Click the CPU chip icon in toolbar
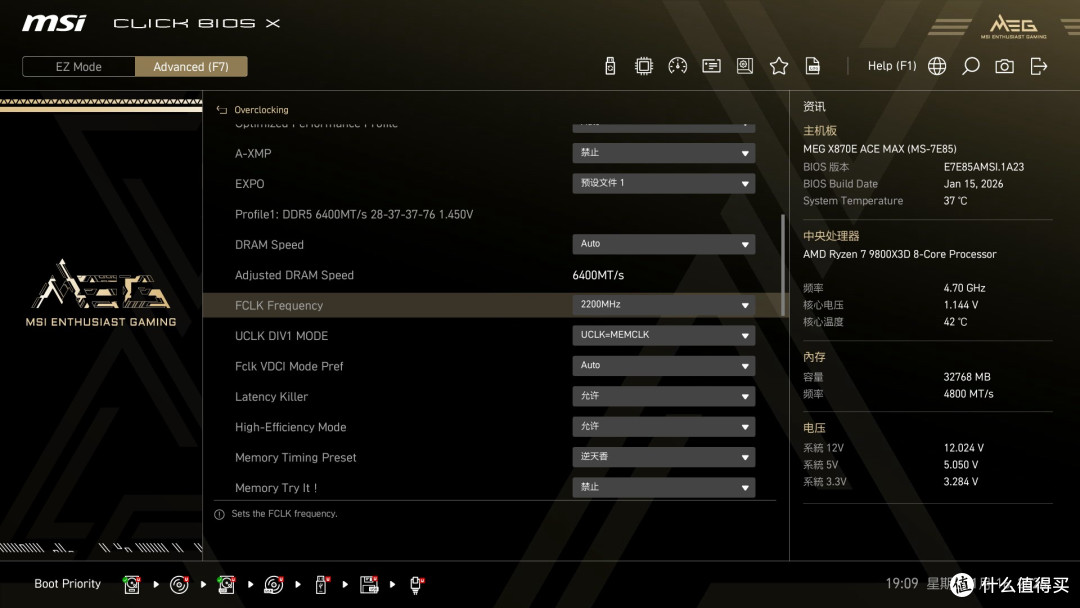 point(643,66)
